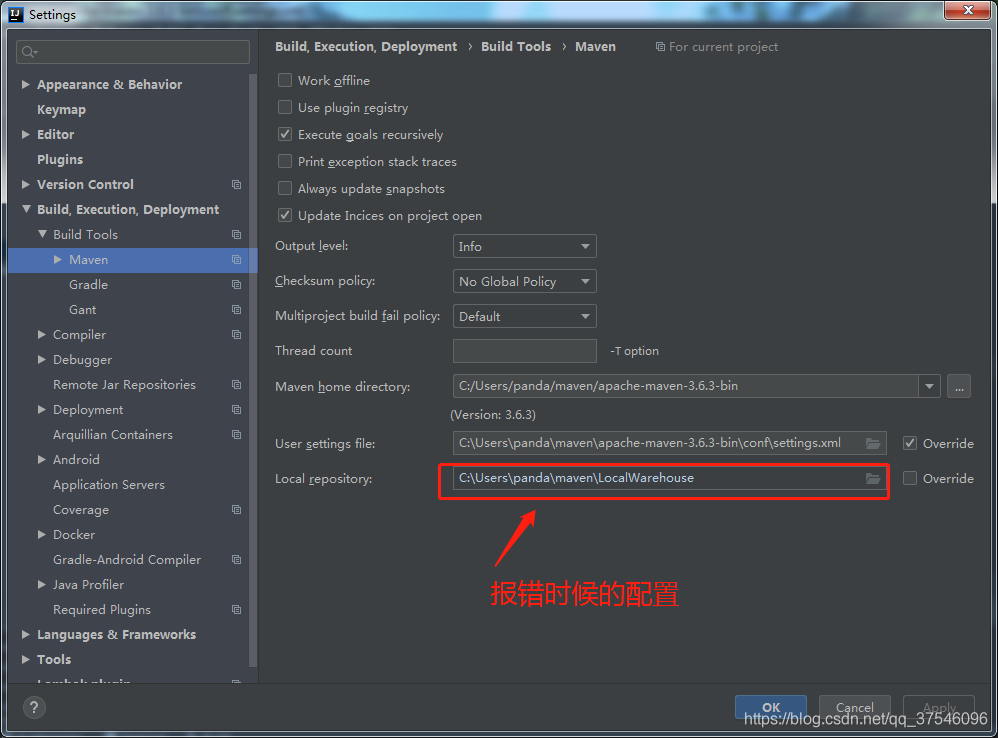Select Plugins in settings tree
The image size is (998, 738).
[x=60, y=160]
